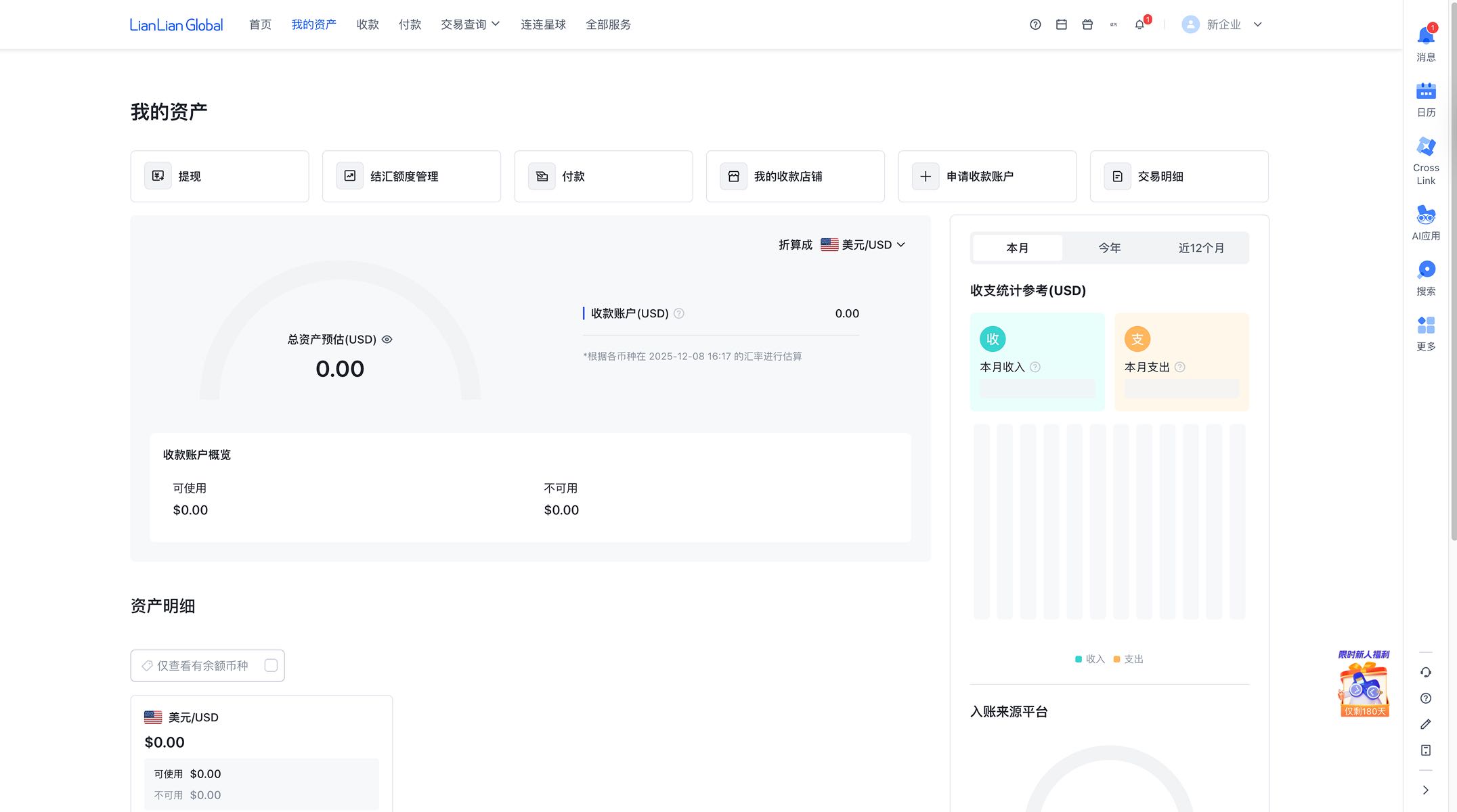Click the help question mark in header
This screenshot has height=812, width=1457.
click(x=1035, y=24)
